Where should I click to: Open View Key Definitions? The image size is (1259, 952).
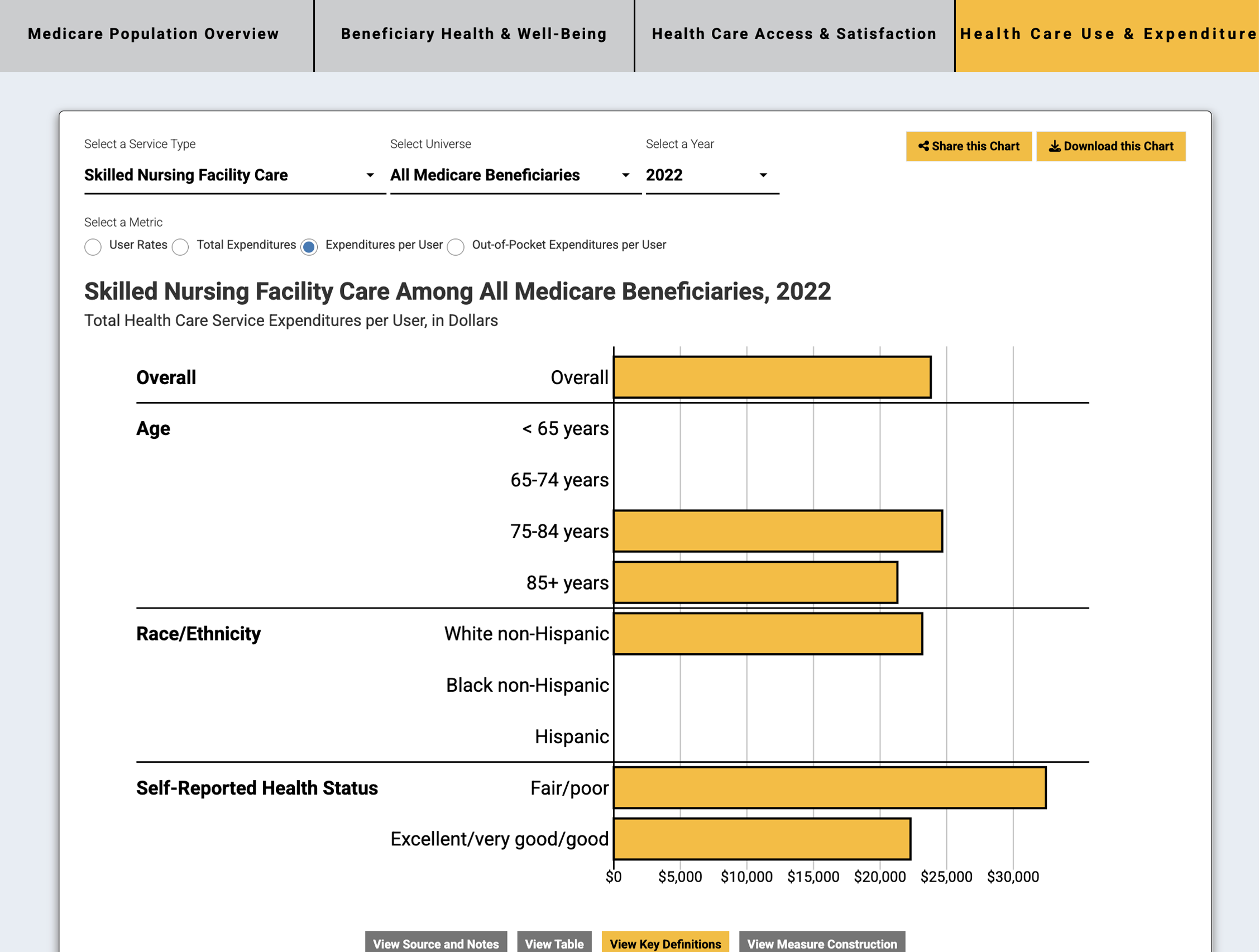(665, 943)
